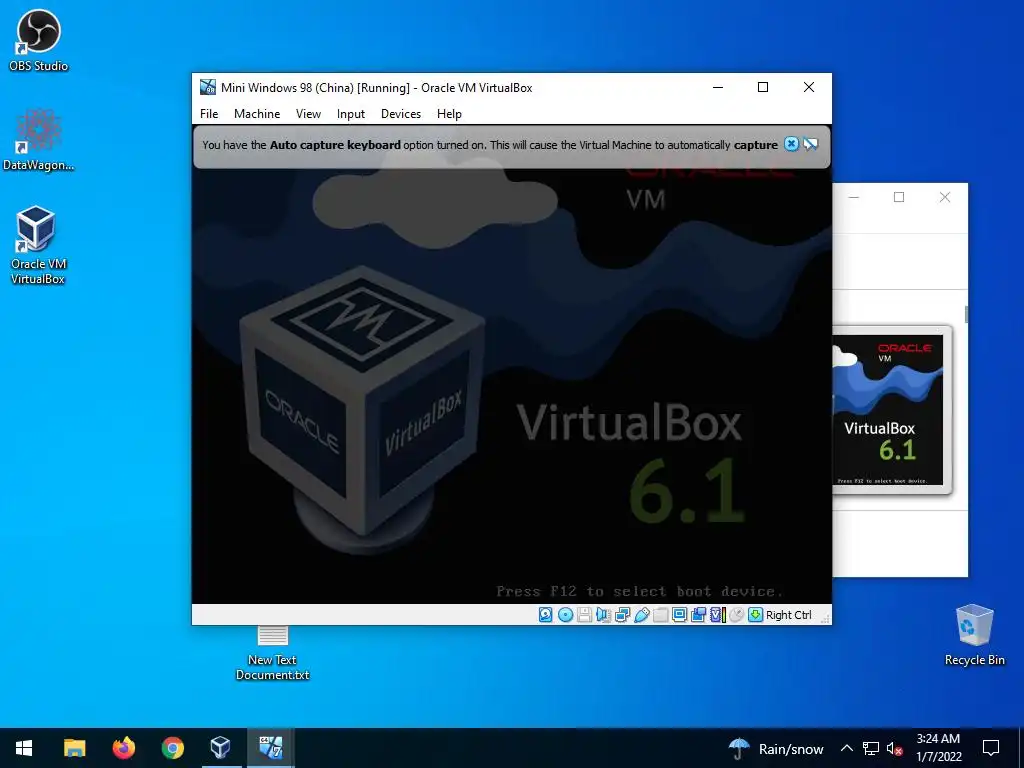Dismiss the Auto capture keyboard notification
Viewport: 1024px width, 768px height.
(791, 144)
